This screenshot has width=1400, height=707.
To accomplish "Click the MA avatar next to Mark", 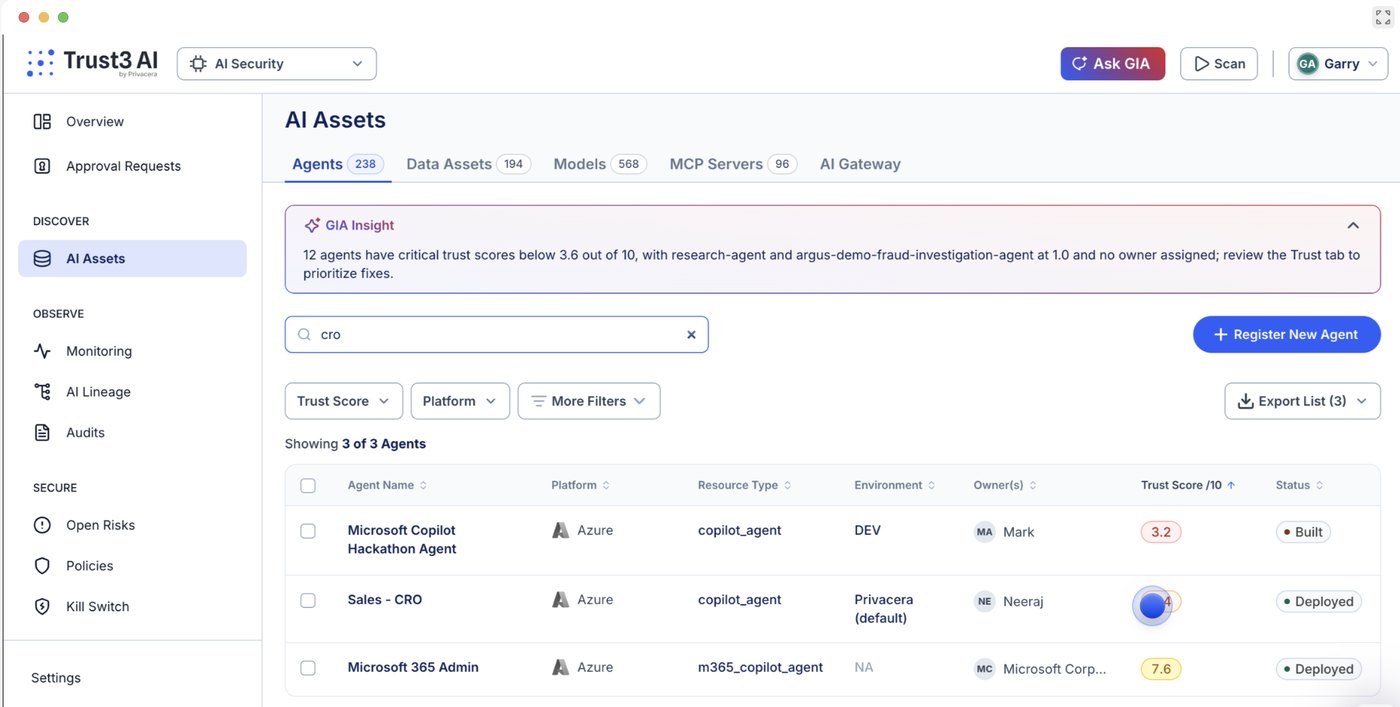I will [985, 532].
